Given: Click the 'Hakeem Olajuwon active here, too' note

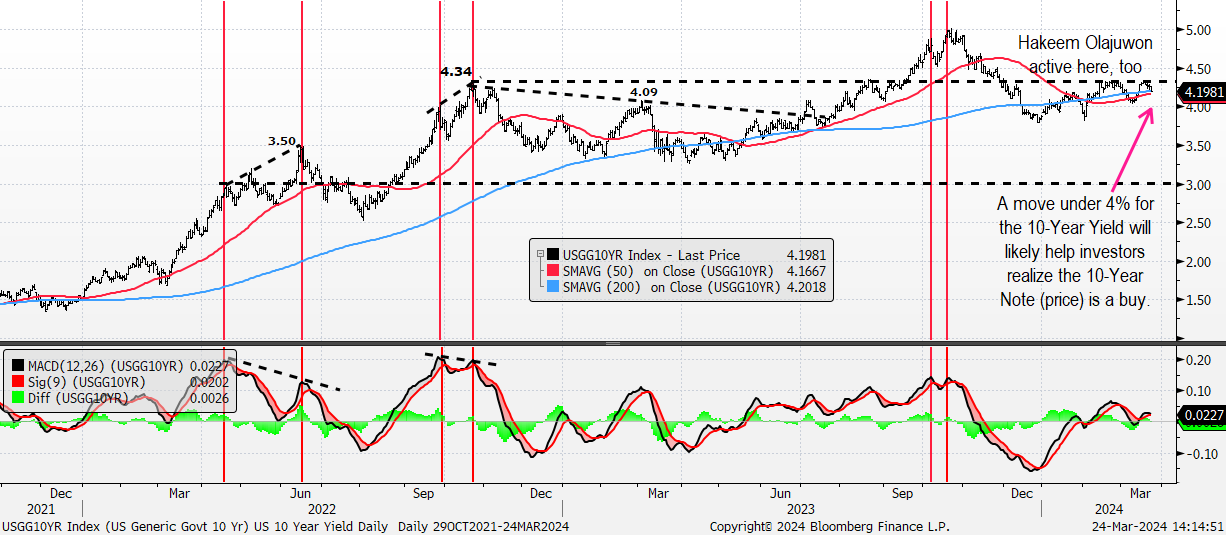Looking at the screenshot, I should tap(1086, 54).
